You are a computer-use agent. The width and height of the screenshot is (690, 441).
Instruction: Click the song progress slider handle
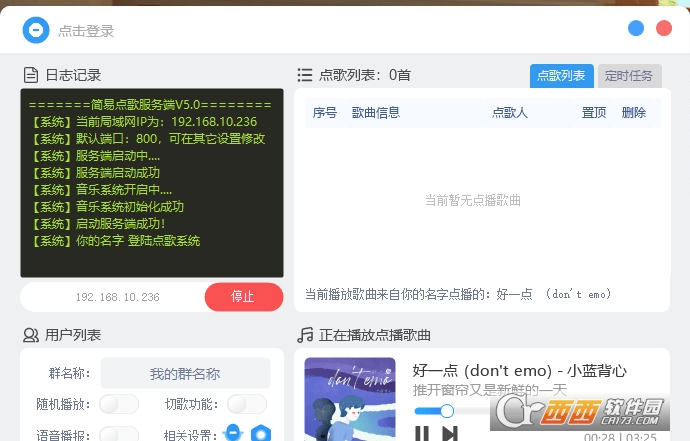click(447, 411)
